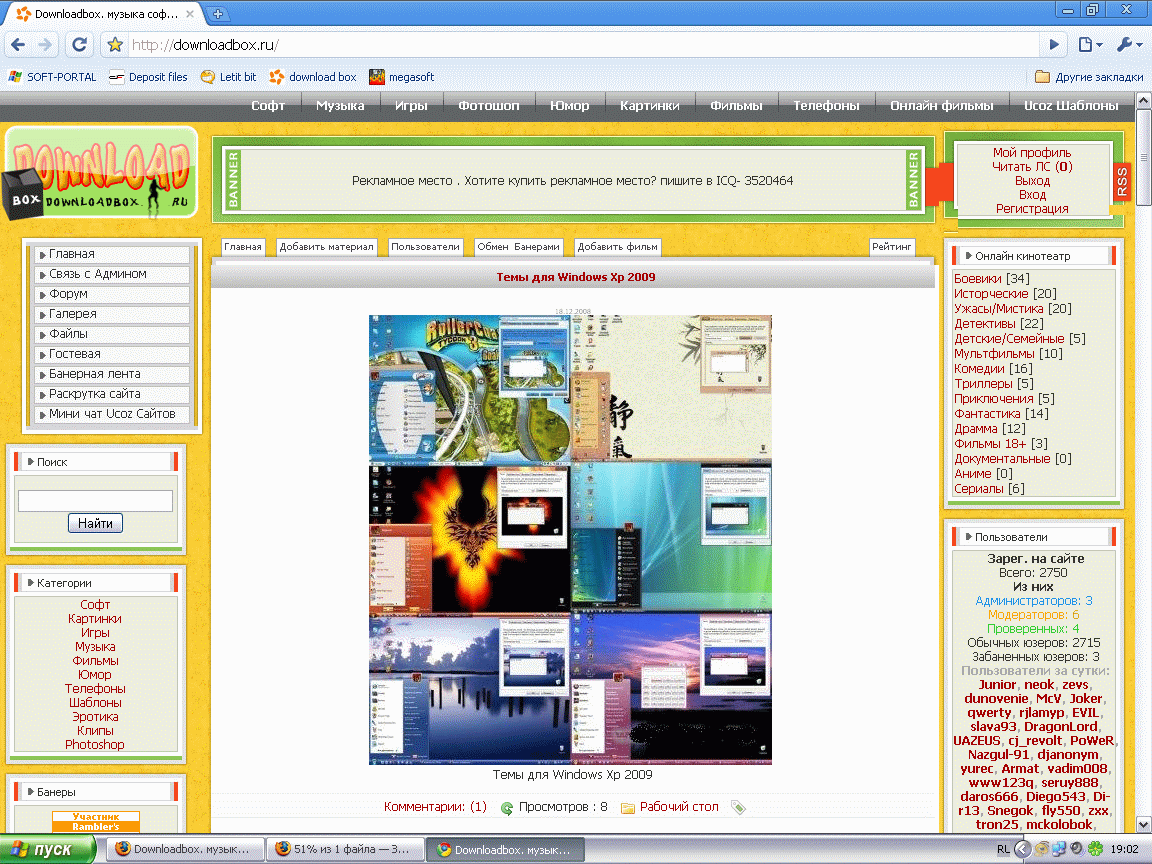Switch to the Обмен Банерами tab

[x=519, y=247]
